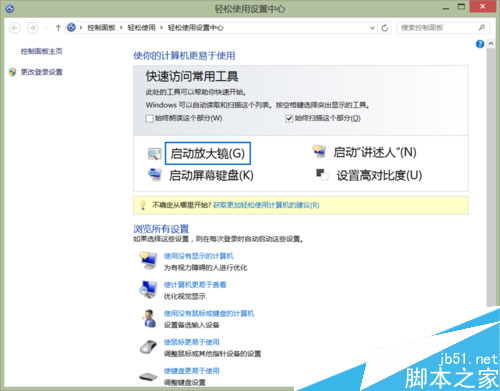Click the monitor icon for 使用没有显示的计算机
Viewport: 500px width, 391px height.
[x=148, y=260]
